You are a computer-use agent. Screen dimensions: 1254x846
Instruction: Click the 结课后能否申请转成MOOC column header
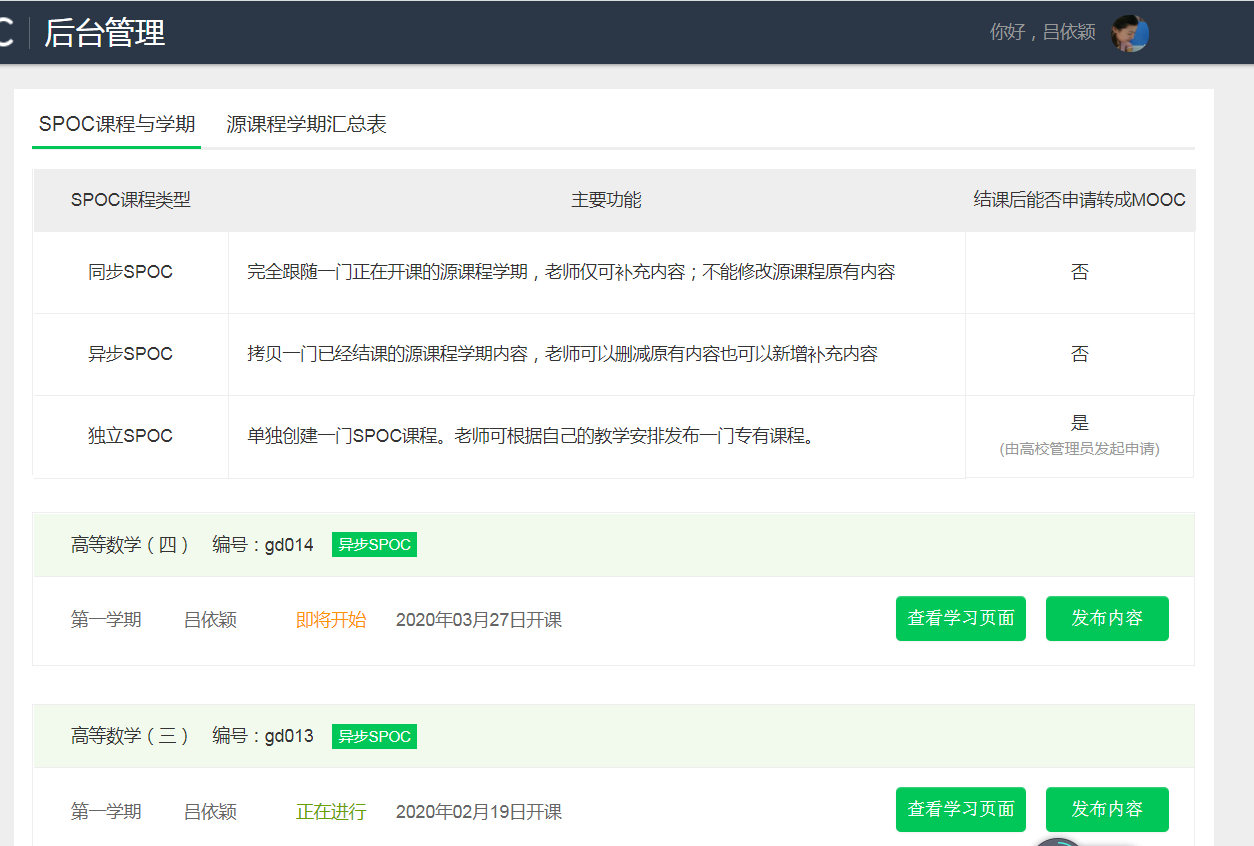tap(1079, 200)
